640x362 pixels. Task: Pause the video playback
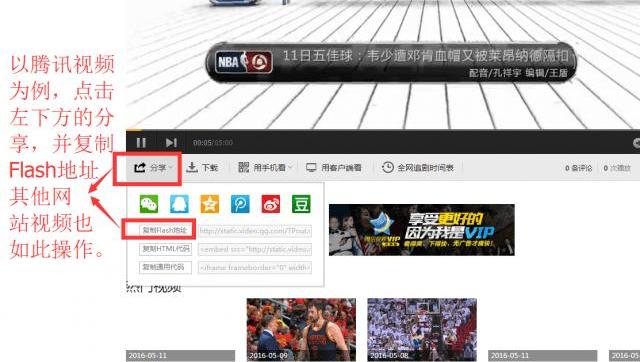[141, 142]
